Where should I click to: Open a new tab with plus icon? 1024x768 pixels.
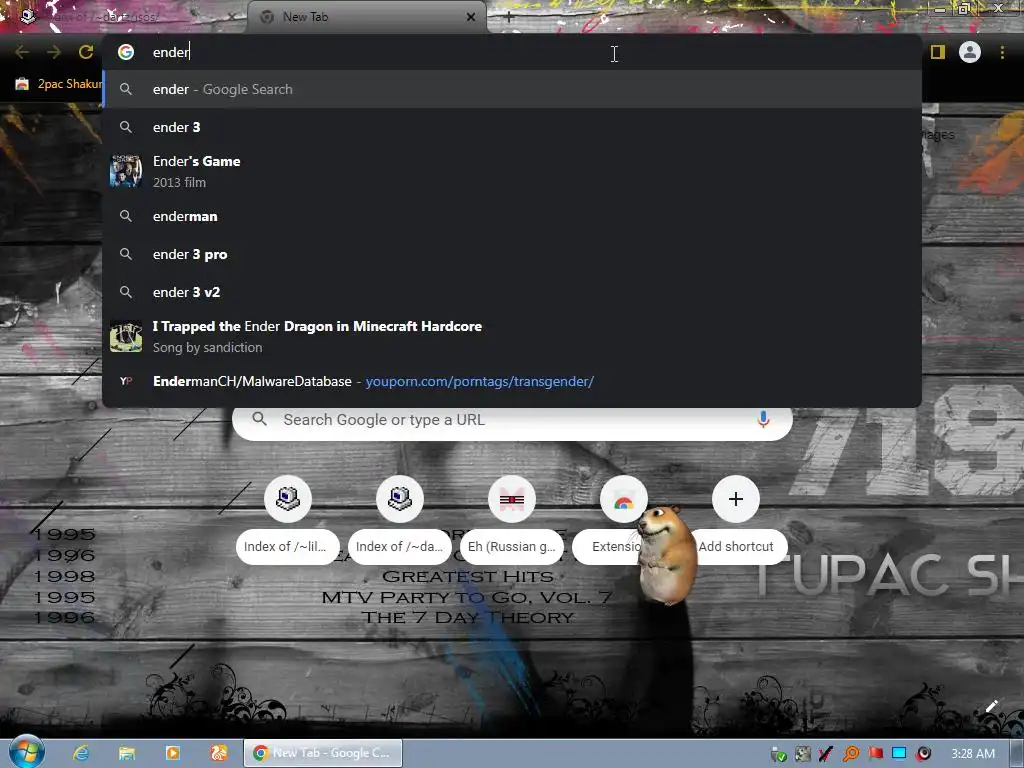pos(509,18)
